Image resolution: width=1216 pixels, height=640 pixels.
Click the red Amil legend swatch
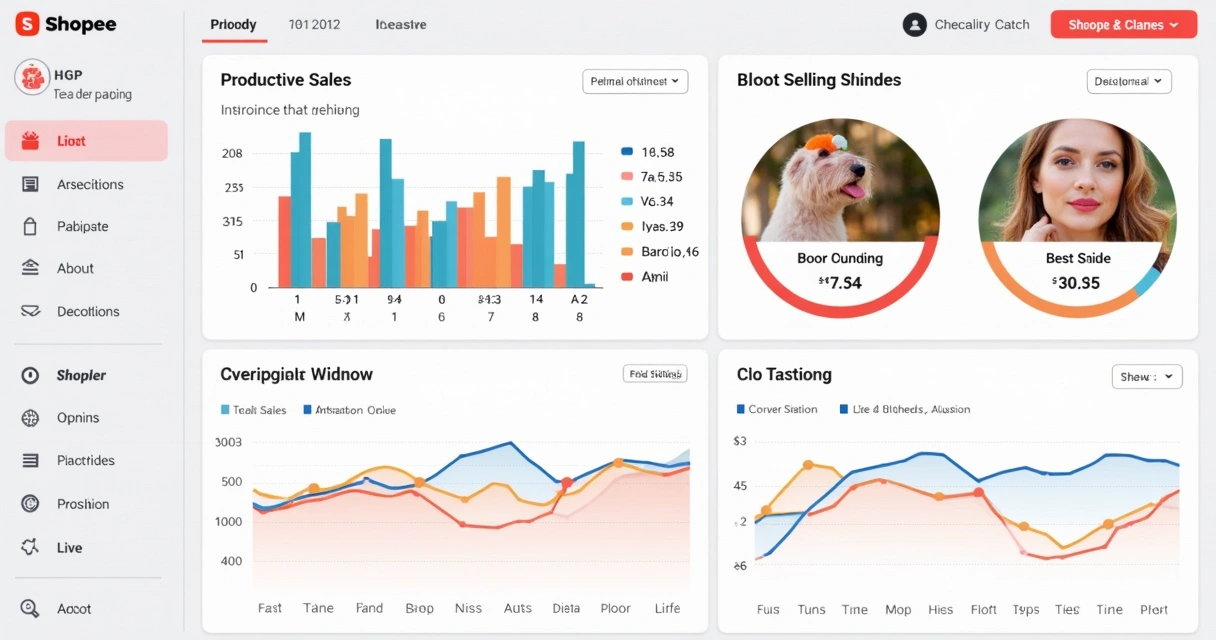click(627, 277)
